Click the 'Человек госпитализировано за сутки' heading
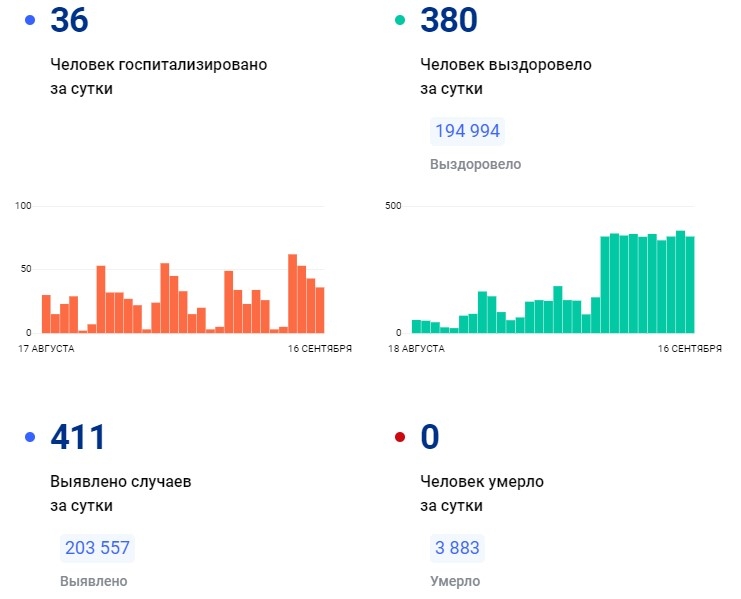Screen dimensions: 741x599 coord(158,76)
